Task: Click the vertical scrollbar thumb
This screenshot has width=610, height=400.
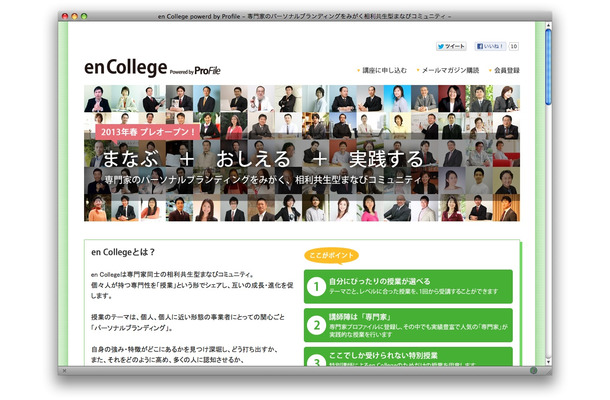Action: (548, 67)
